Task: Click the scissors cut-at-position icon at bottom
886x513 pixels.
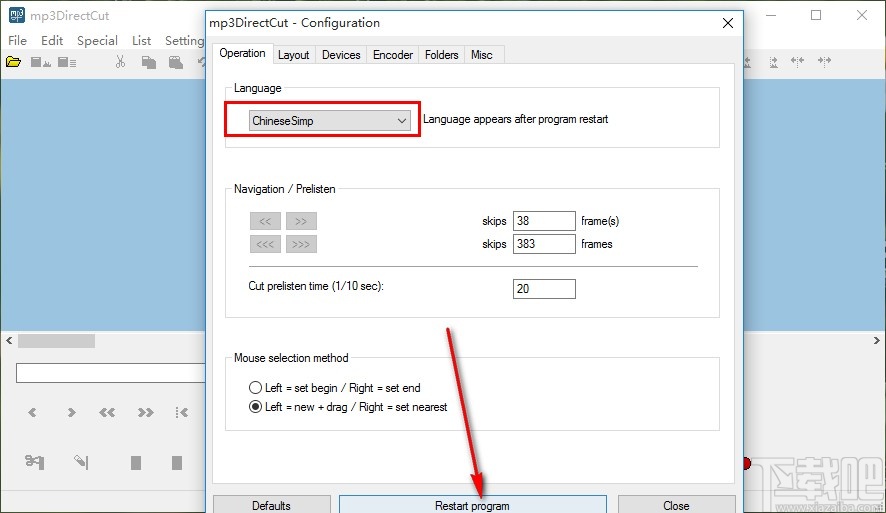Action: coord(34,462)
